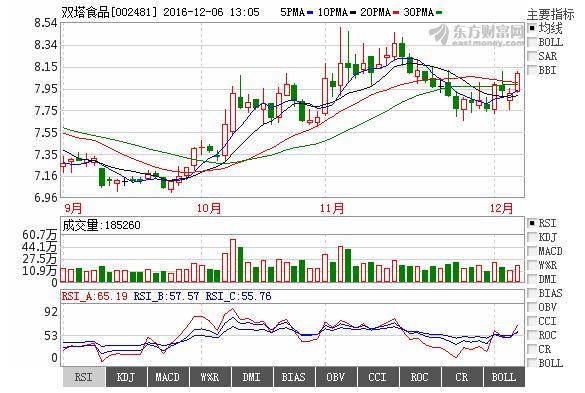Click the 20PMA red legend marker
Image resolution: width=585 pixels, height=393 pixels.
click(395, 13)
